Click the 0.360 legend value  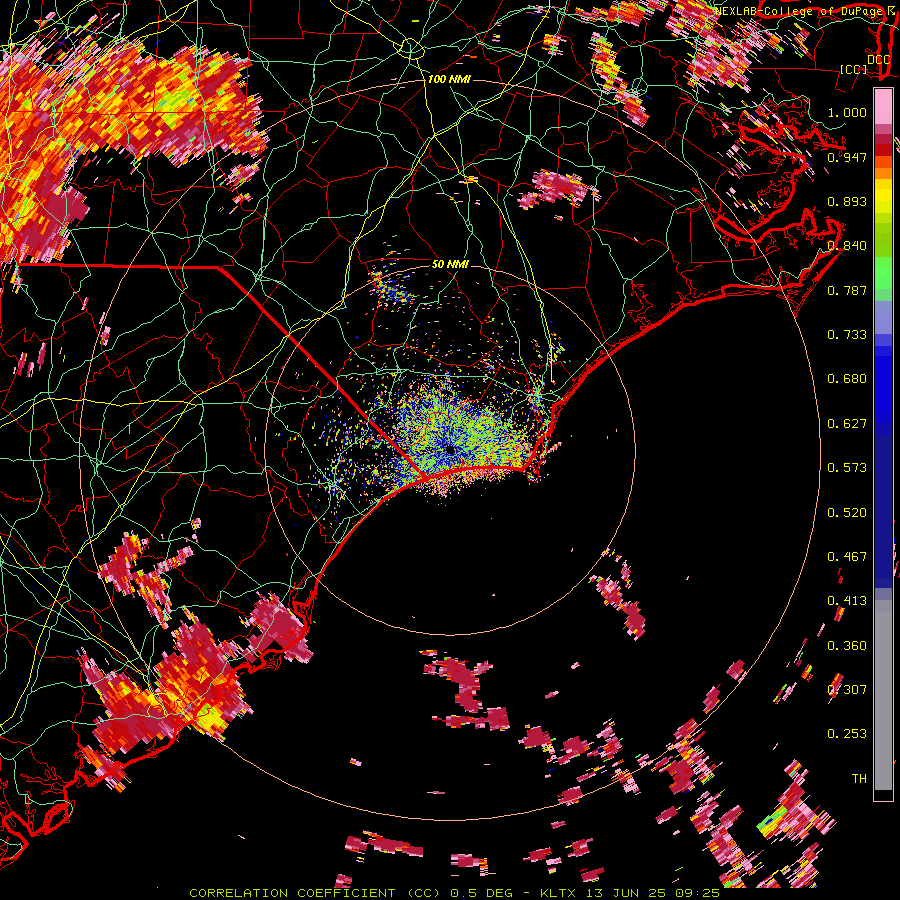click(x=847, y=646)
